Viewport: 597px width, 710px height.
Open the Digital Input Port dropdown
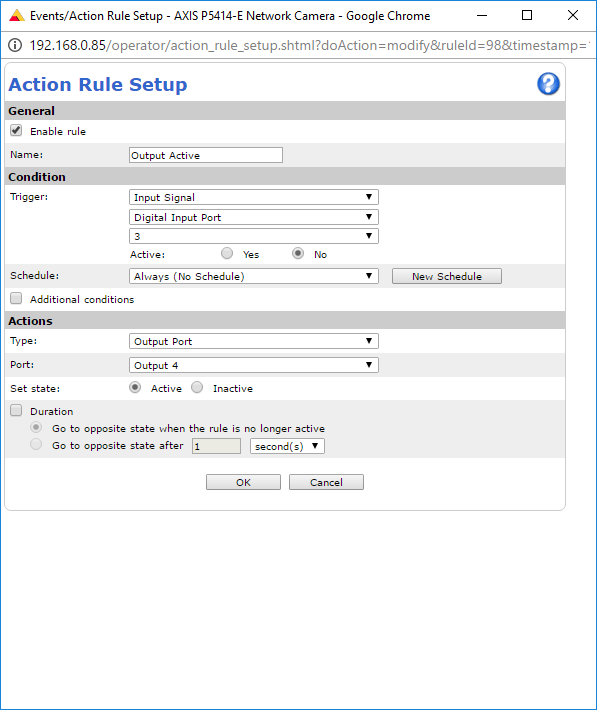(254, 217)
